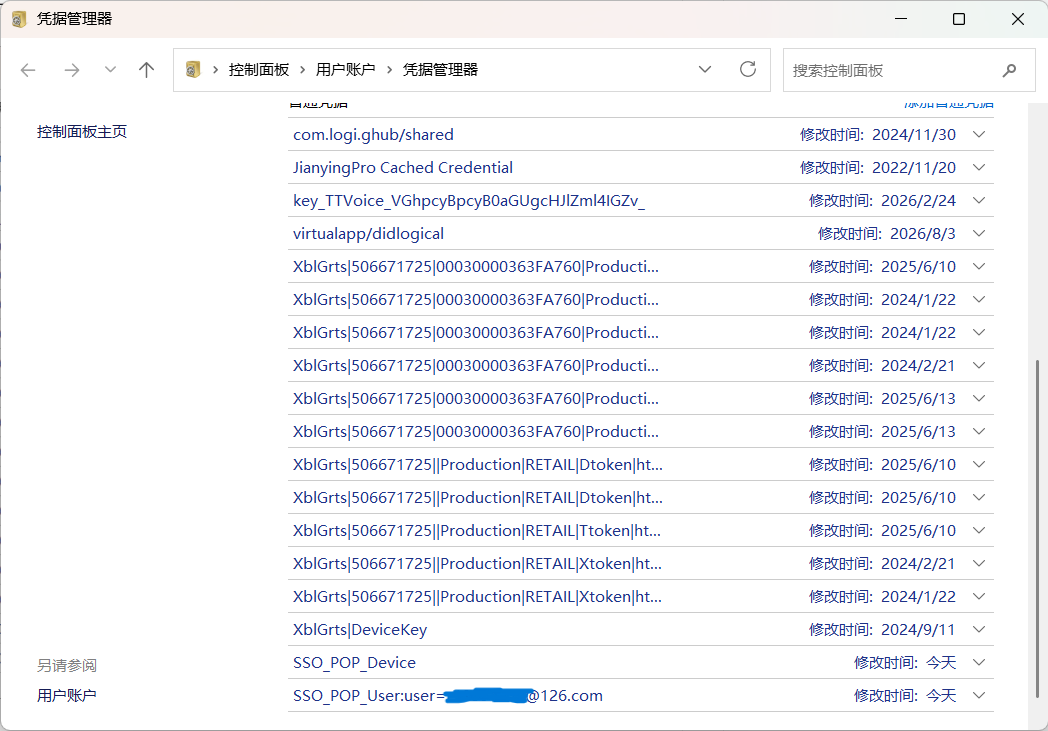1048x731 pixels.
Task: Expand the SSO_POP_Device chevron
Action: 978,662
